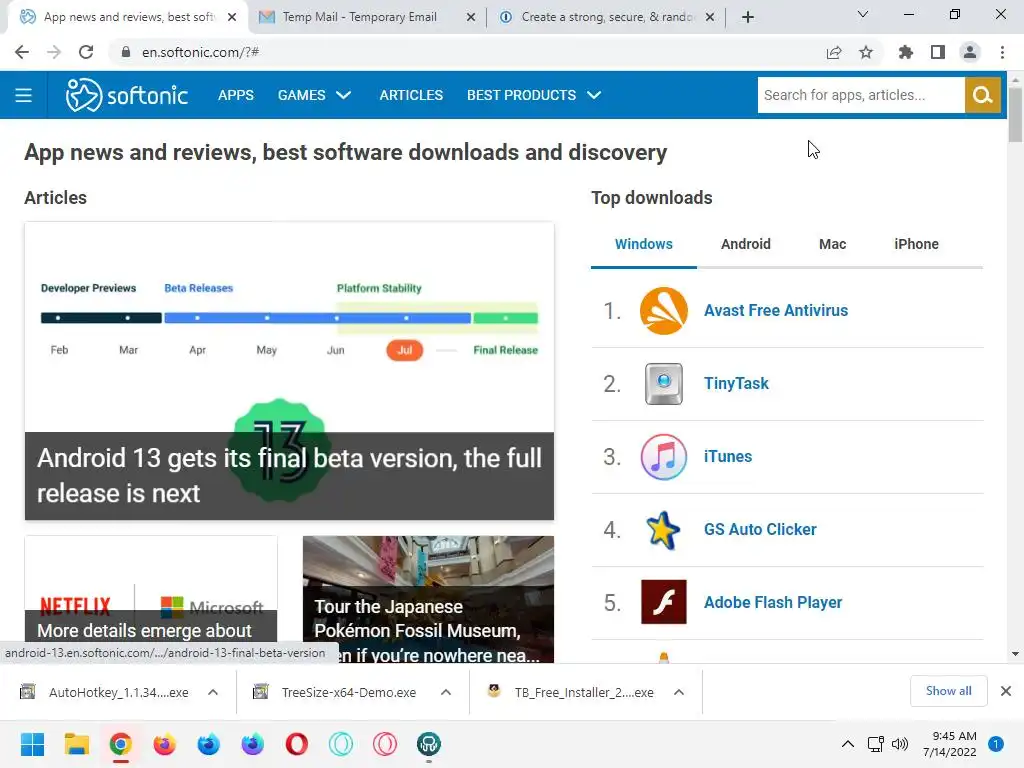Click the iTunes music note icon

click(664, 457)
